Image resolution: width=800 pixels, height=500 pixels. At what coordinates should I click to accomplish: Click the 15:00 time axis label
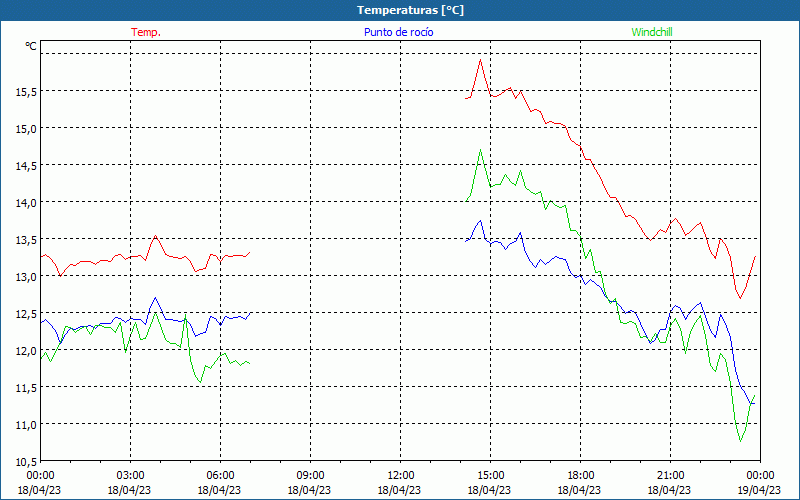490,476
